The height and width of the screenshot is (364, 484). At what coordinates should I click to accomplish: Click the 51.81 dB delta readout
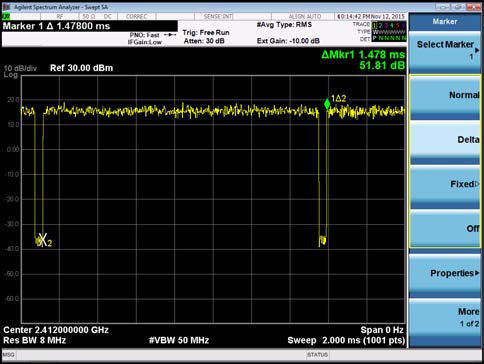[382, 65]
